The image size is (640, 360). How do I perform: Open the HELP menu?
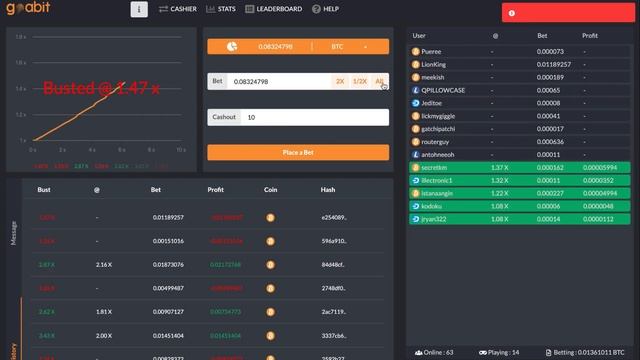point(325,9)
